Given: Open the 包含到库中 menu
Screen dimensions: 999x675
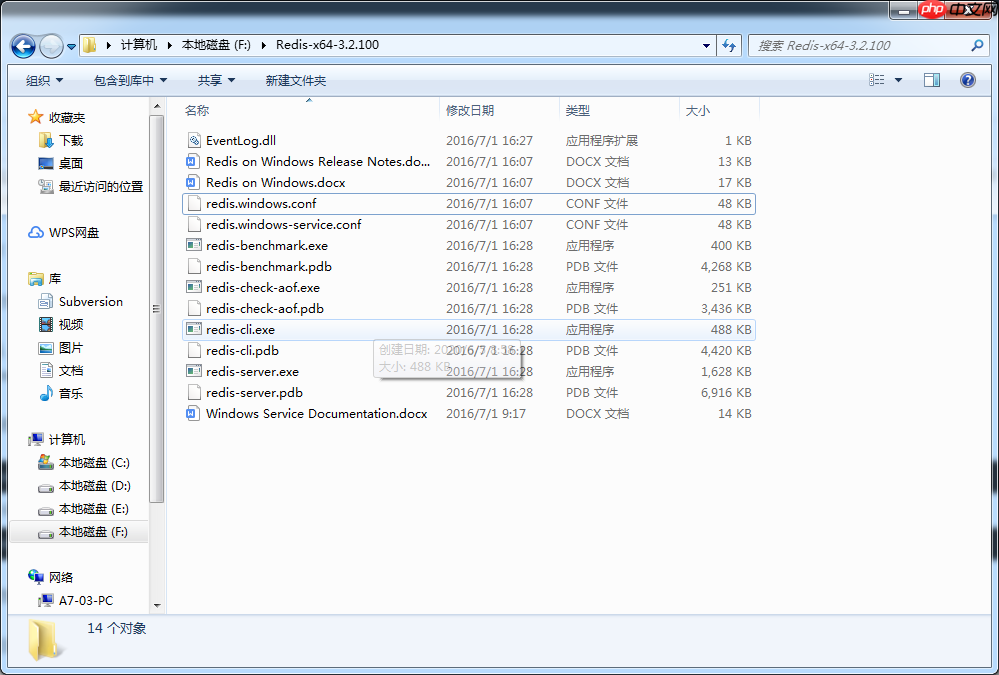Looking at the screenshot, I should pyautogui.click(x=130, y=80).
